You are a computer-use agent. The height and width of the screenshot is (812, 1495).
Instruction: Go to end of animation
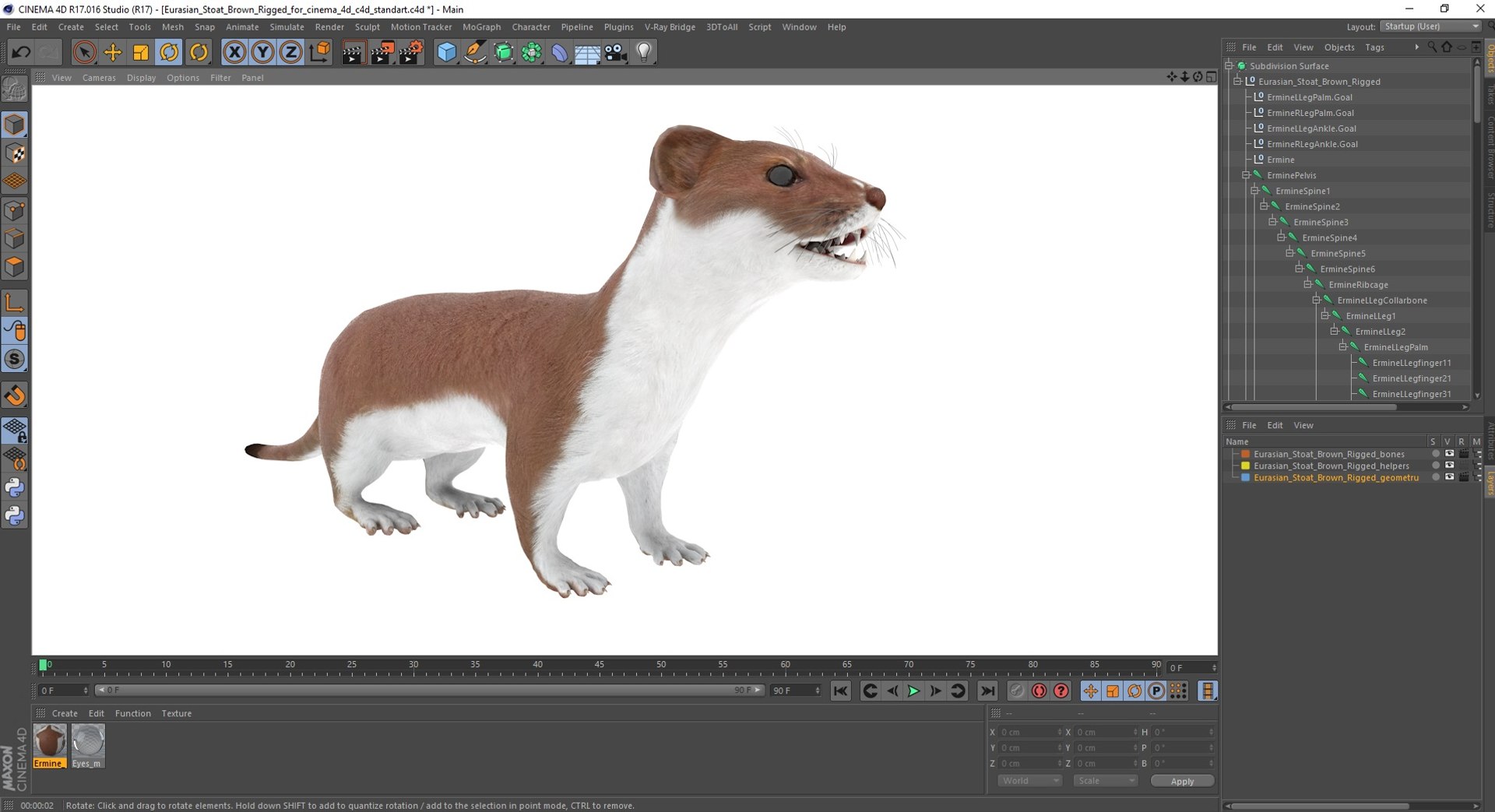(987, 691)
